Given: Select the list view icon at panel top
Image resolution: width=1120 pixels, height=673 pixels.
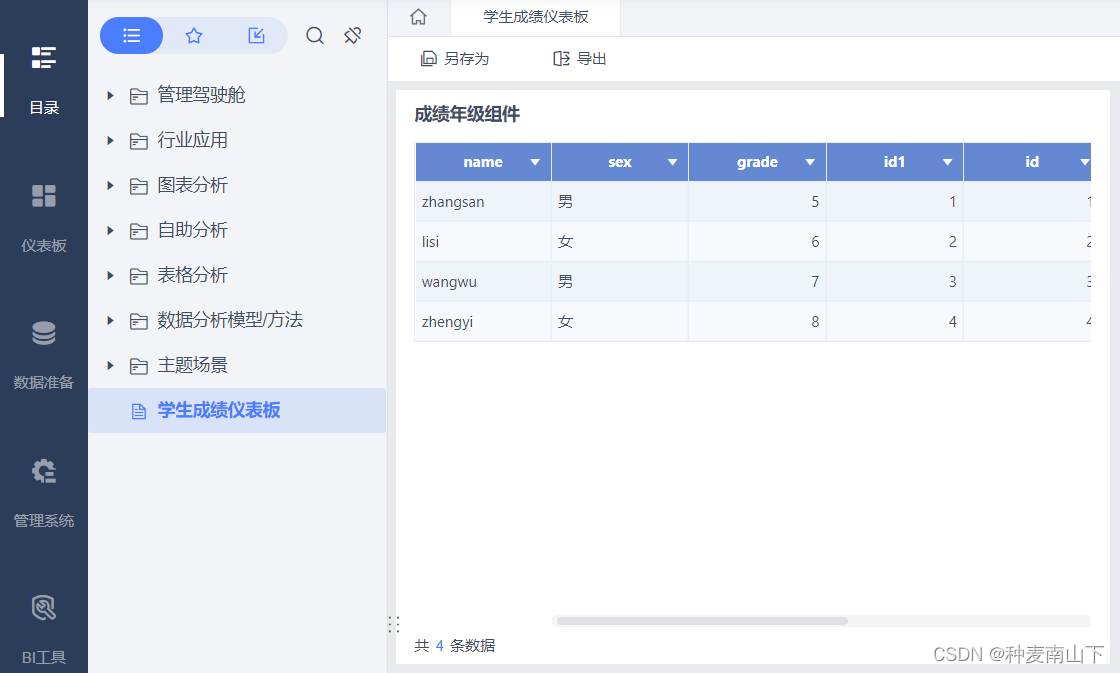Looking at the screenshot, I should [131, 35].
